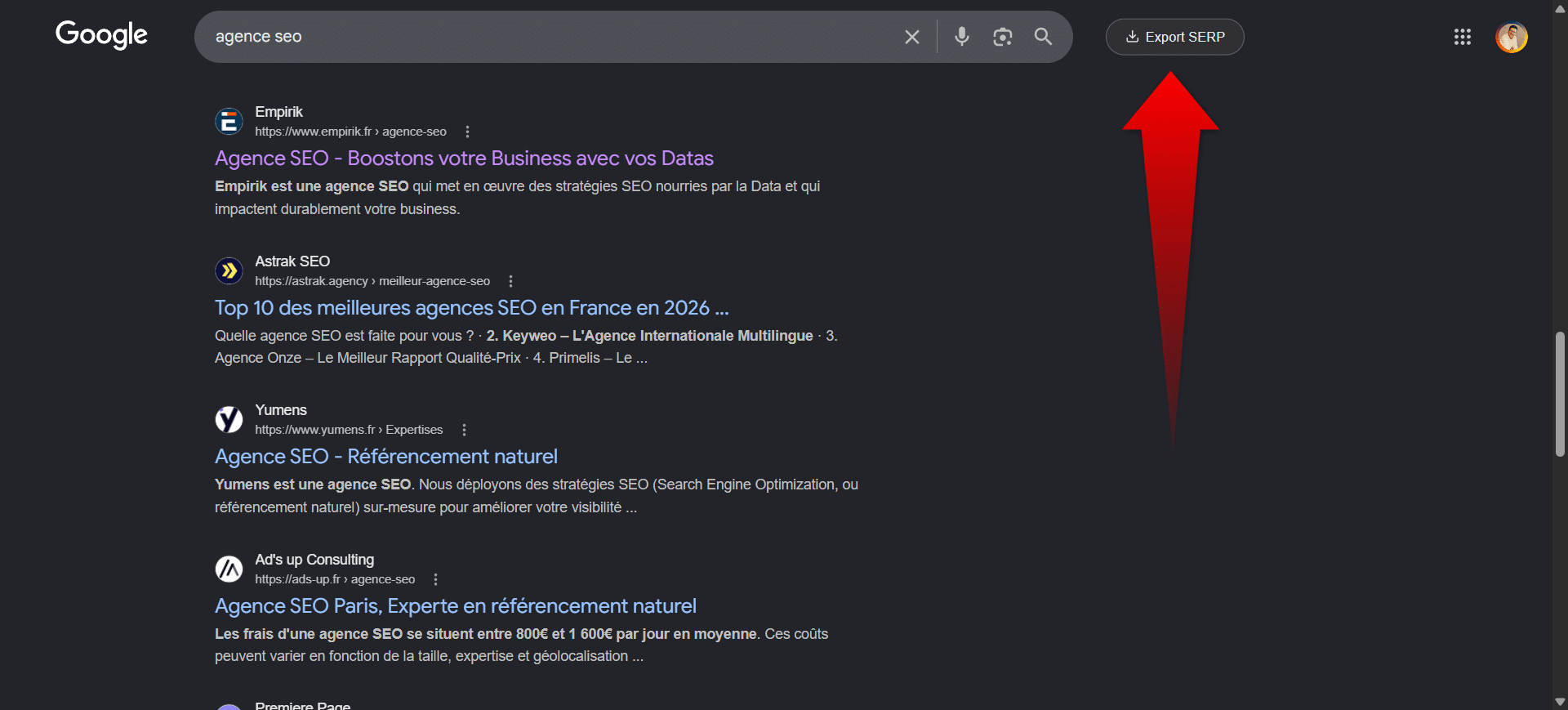Open more options for Yumens result
Image resolution: width=1568 pixels, height=710 pixels.
point(464,430)
